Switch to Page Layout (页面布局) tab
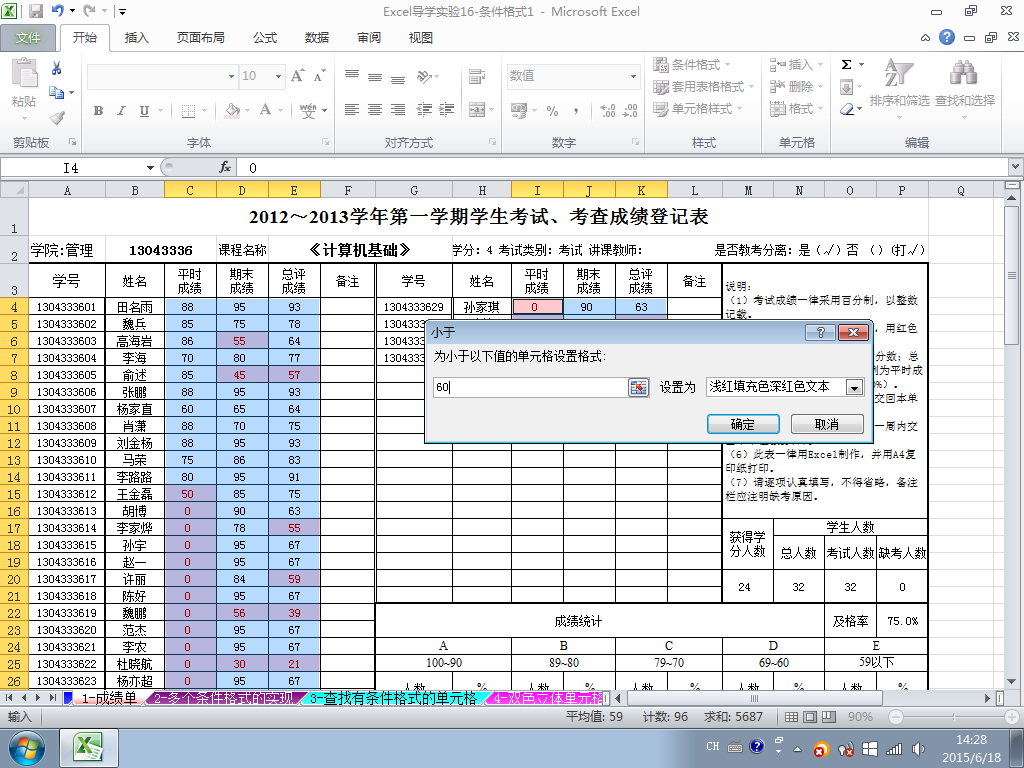Screen dimensions: 1024x768 (200, 38)
